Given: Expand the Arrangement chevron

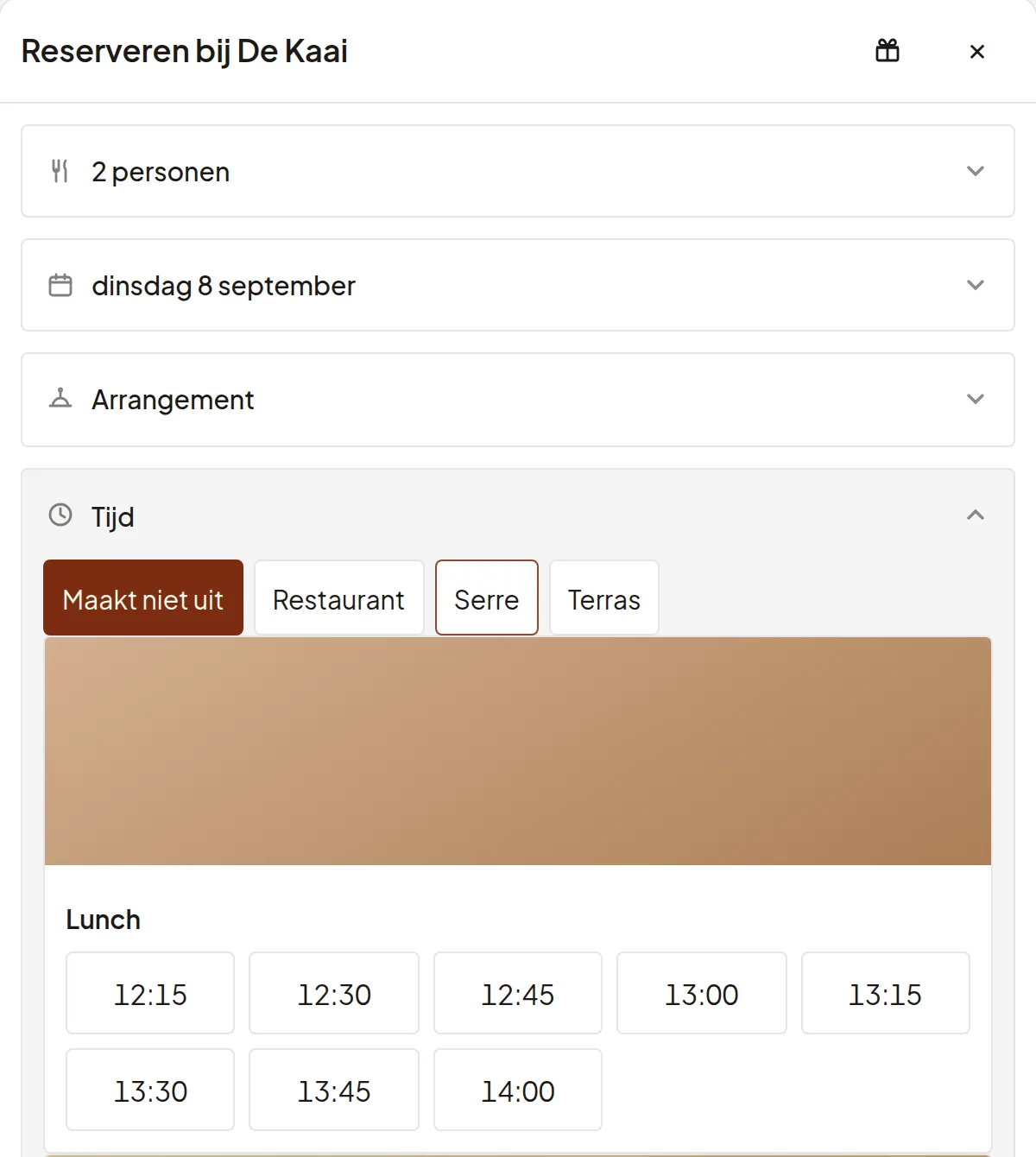Looking at the screenshot, I should (x=976, y=399).
